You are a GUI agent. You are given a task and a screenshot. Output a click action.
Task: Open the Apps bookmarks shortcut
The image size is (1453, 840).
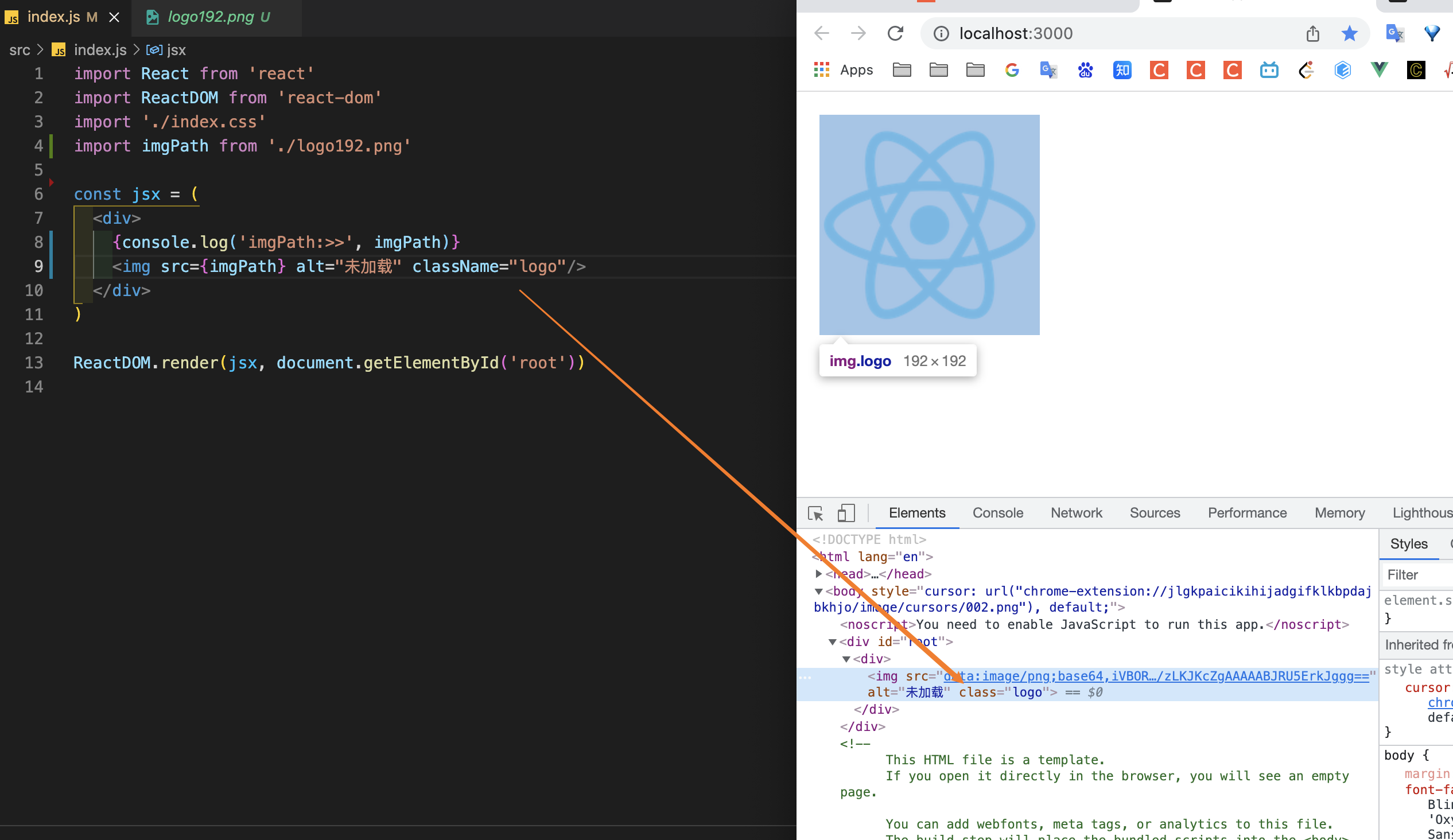(843, 71)
